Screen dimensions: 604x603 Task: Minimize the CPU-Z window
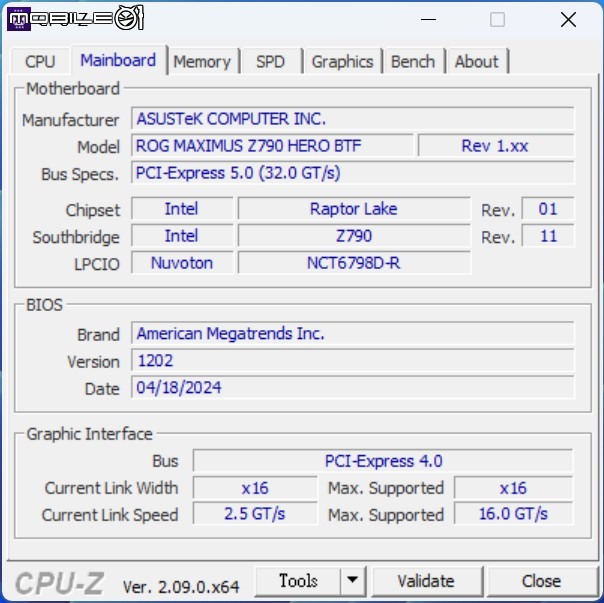point(428,19)
